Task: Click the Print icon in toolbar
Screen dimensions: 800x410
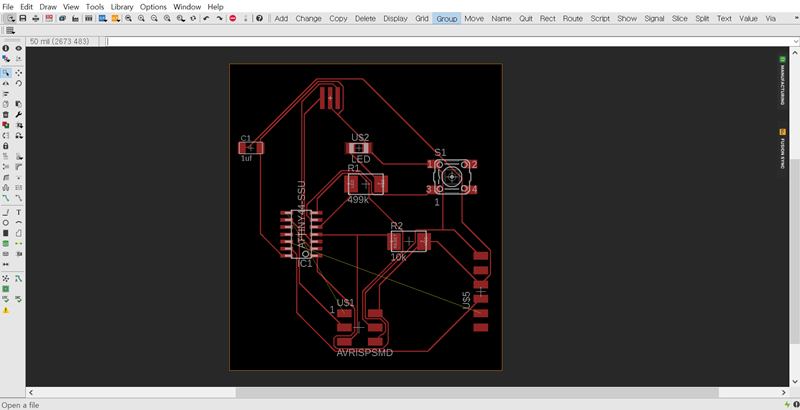Action: 35,18
